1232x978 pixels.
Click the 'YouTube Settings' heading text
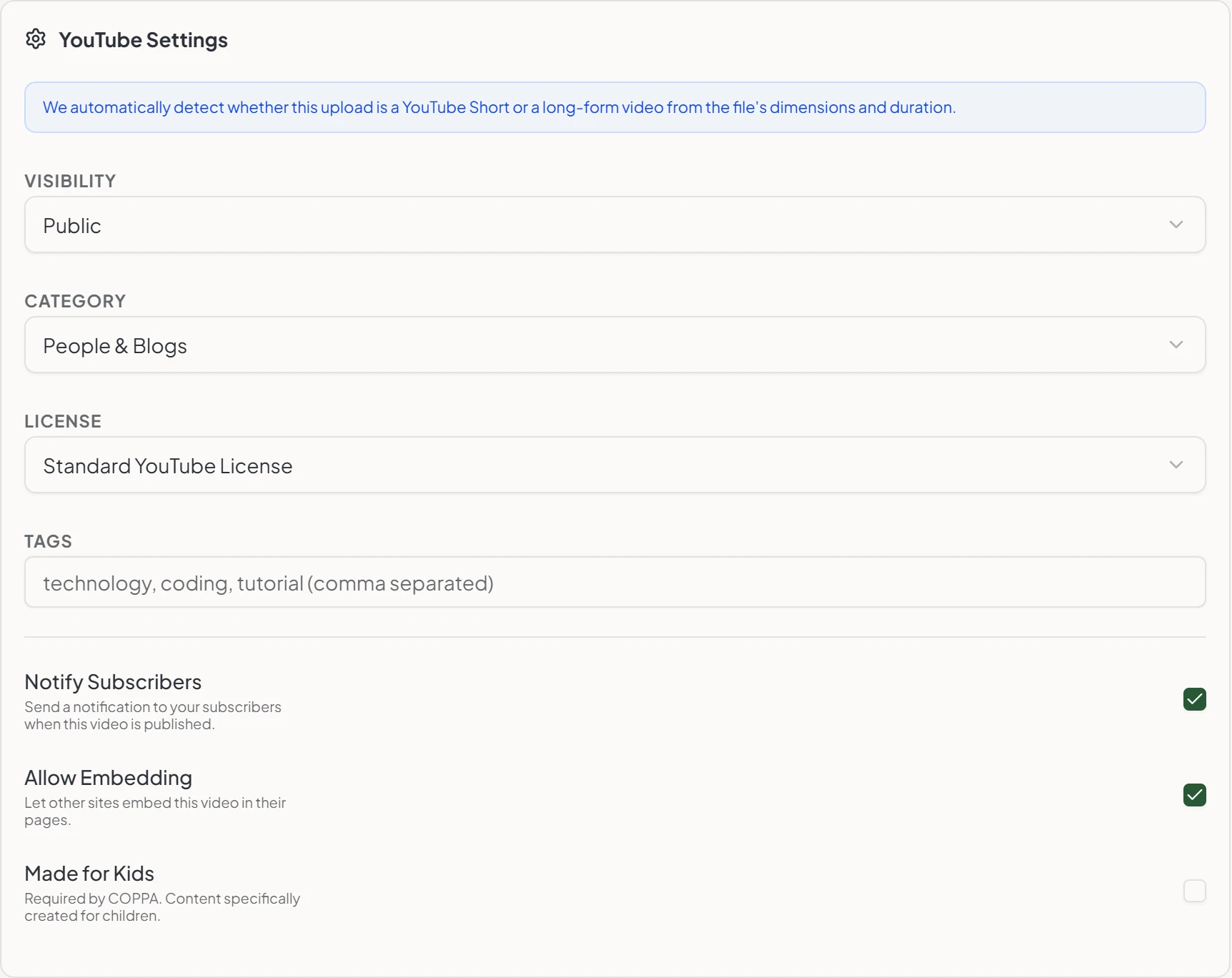pos(143,40)
